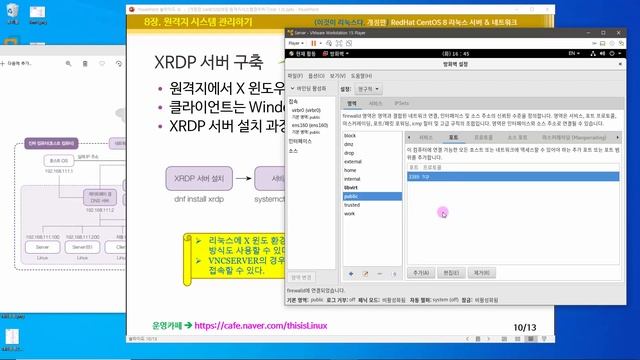Open the VMware Player menu
The image size is (640, 360).
(296, 43)
